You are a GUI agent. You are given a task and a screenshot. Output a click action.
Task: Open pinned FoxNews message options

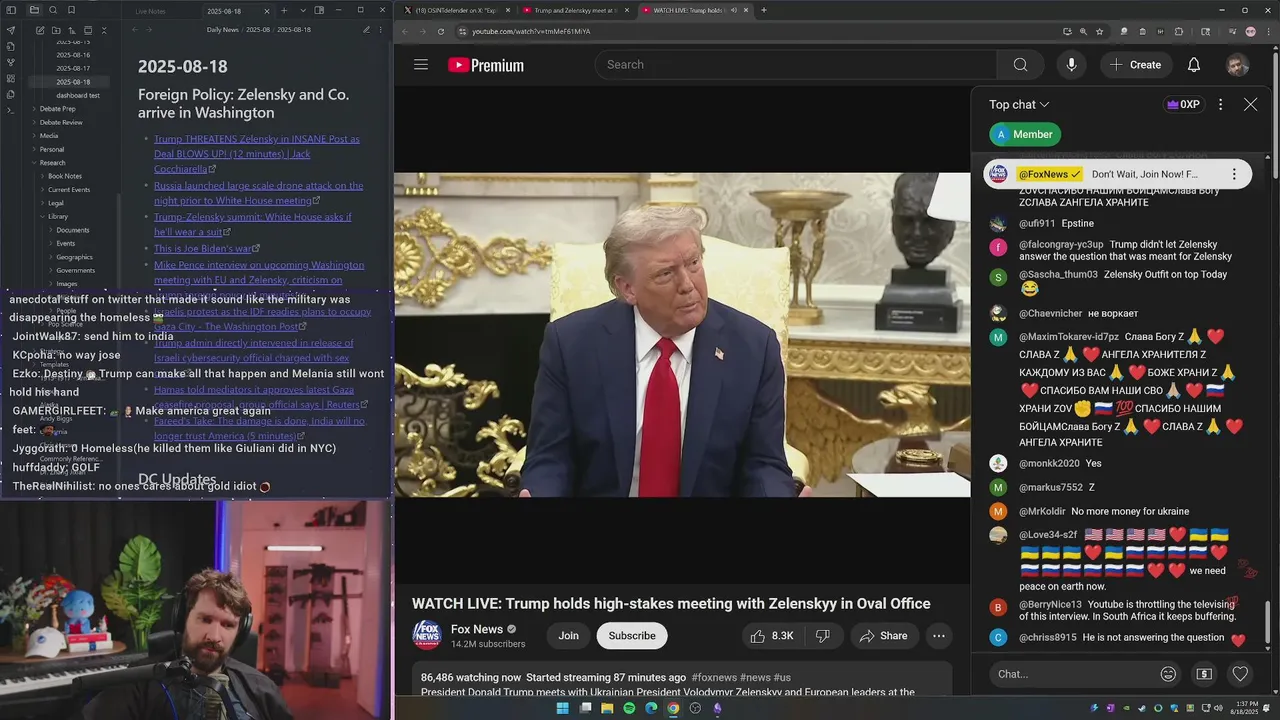1234,174
